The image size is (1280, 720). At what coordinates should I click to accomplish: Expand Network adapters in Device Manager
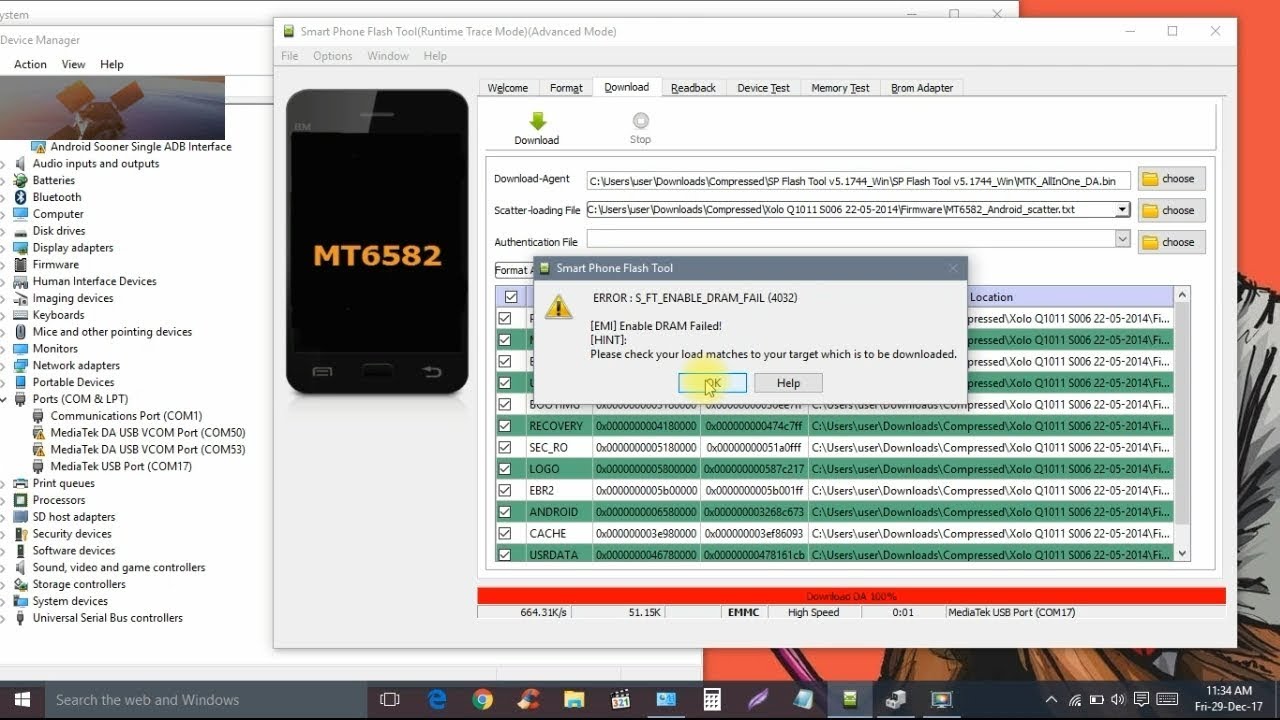point(4,365)
